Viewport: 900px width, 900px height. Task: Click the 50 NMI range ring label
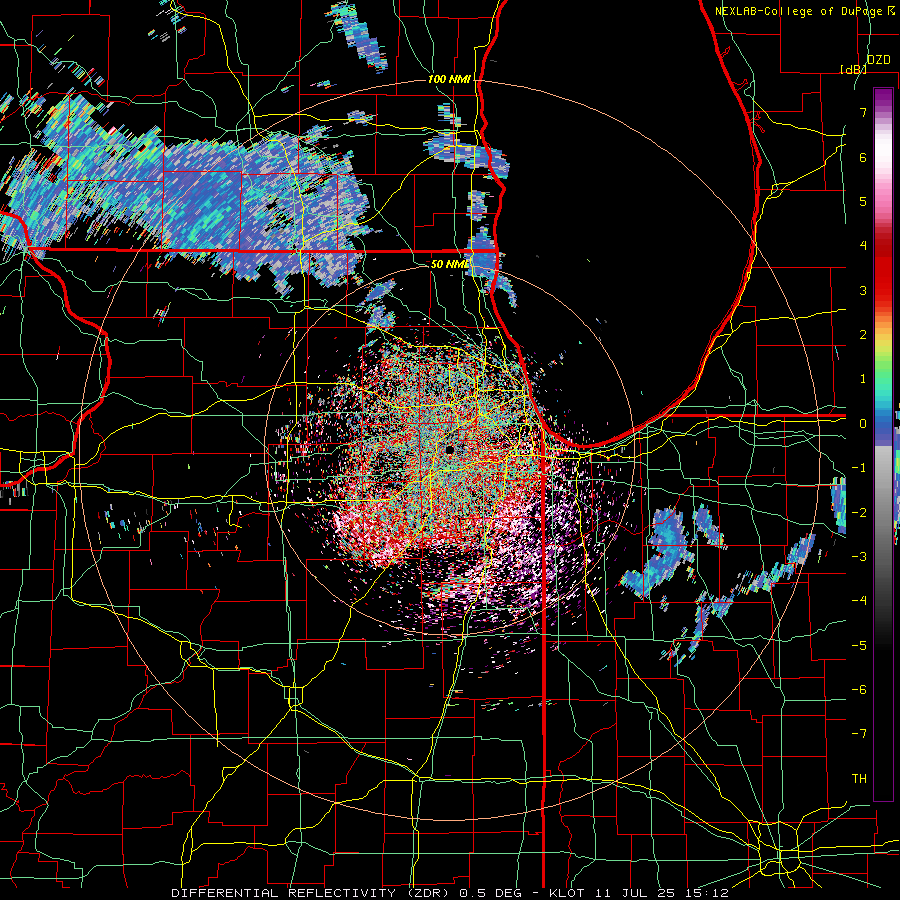pyautogui.click(x=449, y=264)
